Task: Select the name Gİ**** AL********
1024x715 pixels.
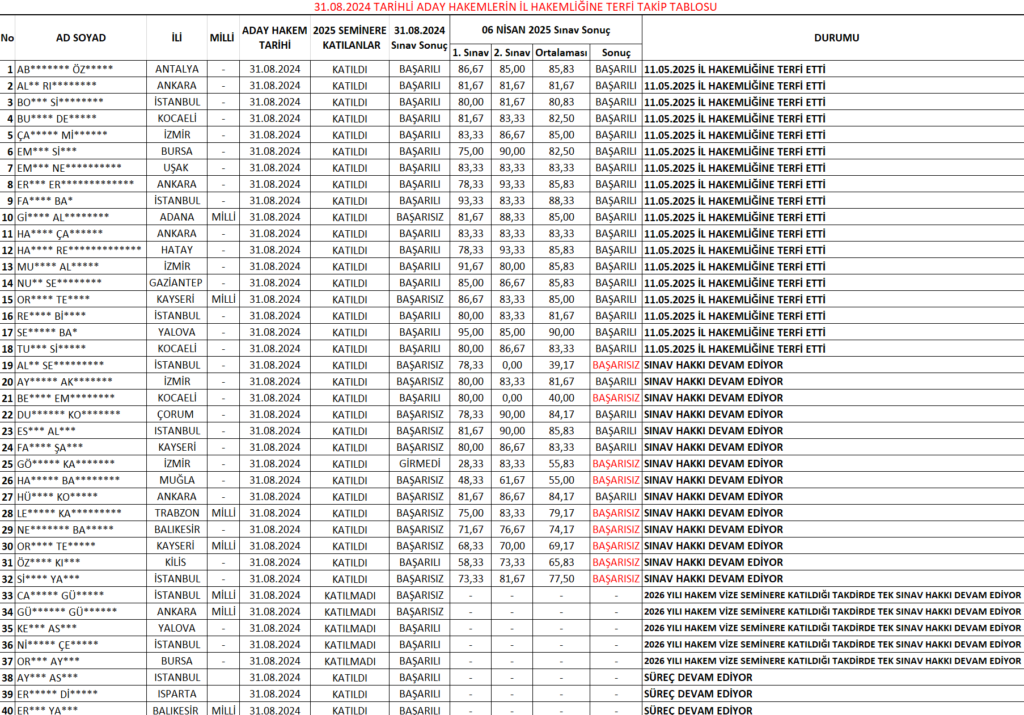Action: pyautogui.click(x=63, y=217)
